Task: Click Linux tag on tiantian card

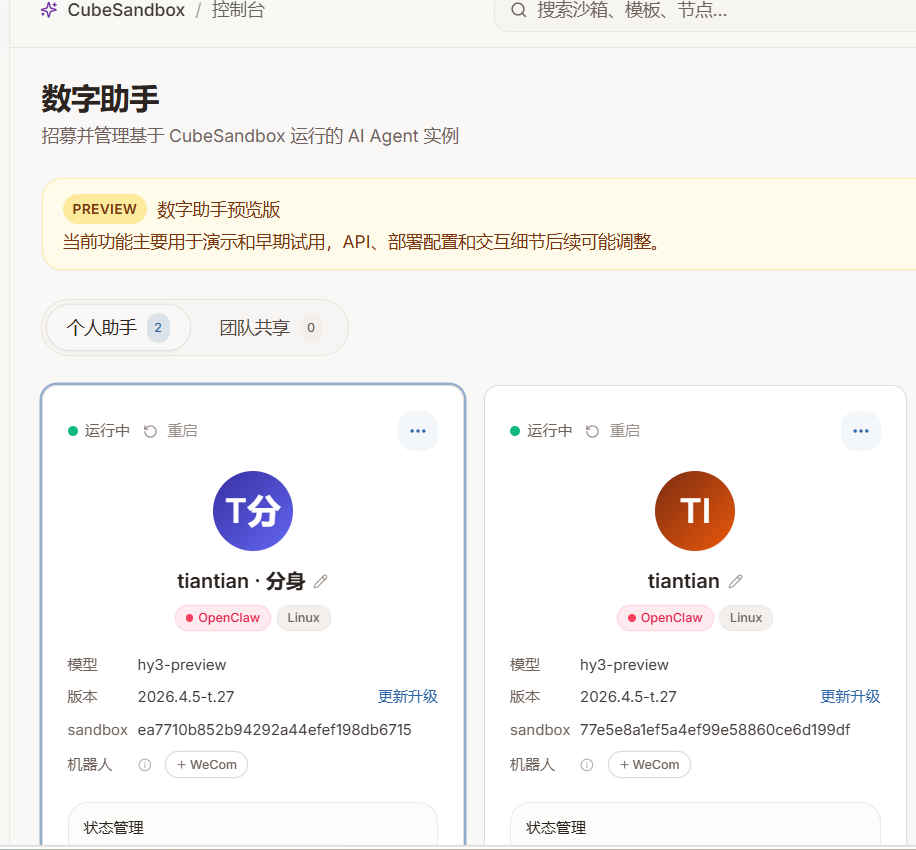Action: coord(746,618)
